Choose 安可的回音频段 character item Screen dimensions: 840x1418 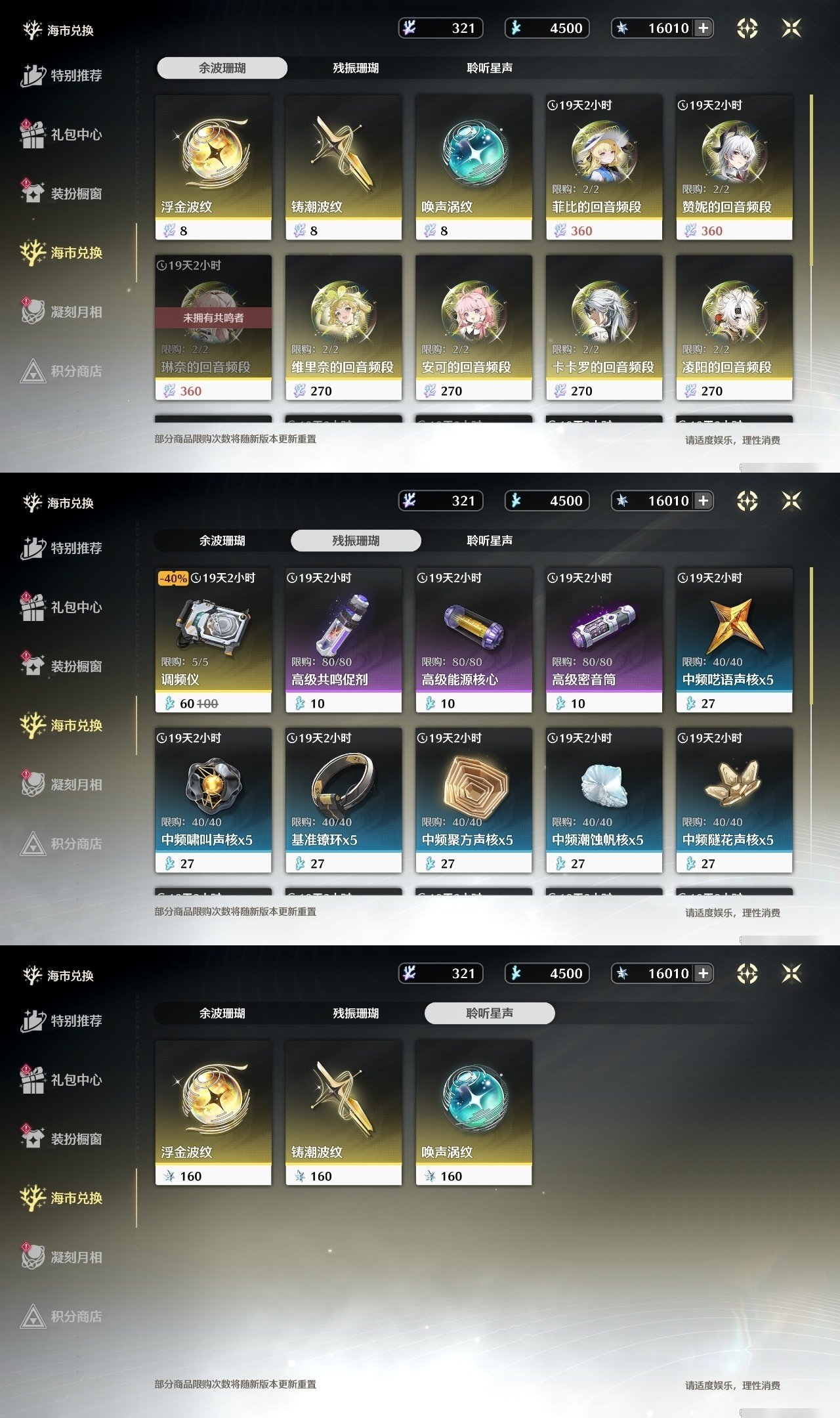tap(474, 328)
